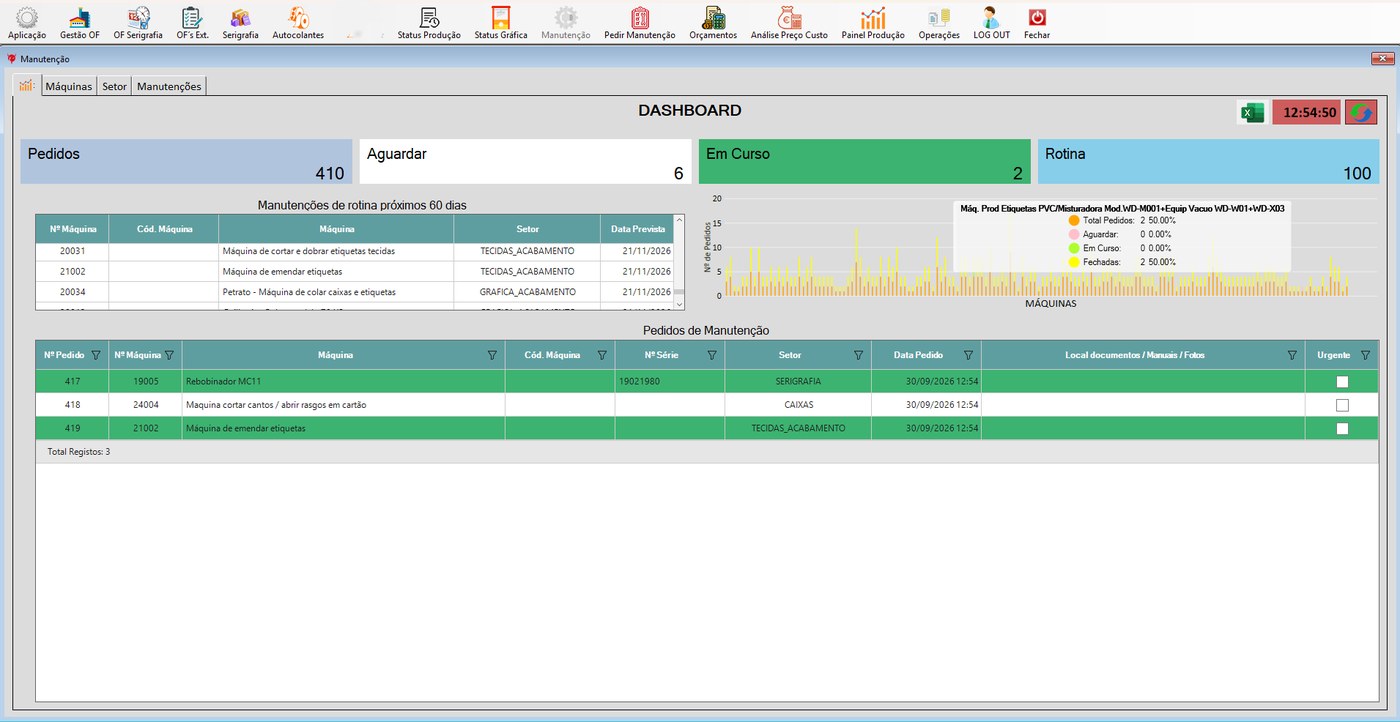Open the Setor column filter in Pedidos table
Viewport: 1400px width, 722px height.
(x=858, y=355)
